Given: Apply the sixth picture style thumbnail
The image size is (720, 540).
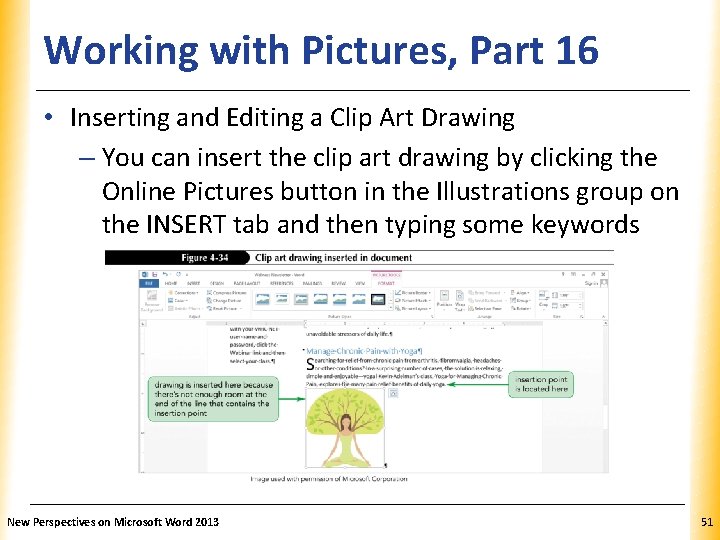Looking at the screenshot, I should (x=359, y=299).
